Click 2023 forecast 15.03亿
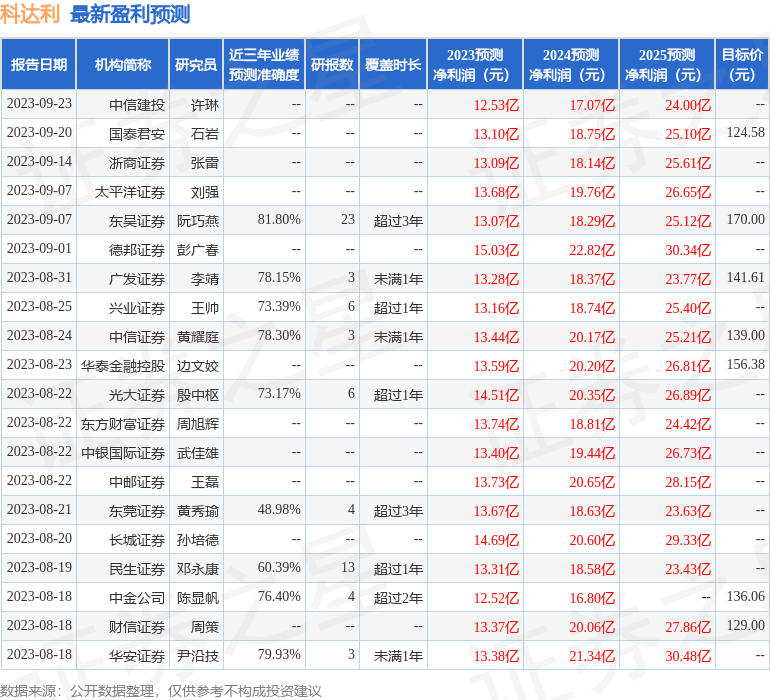 (496, 250)
